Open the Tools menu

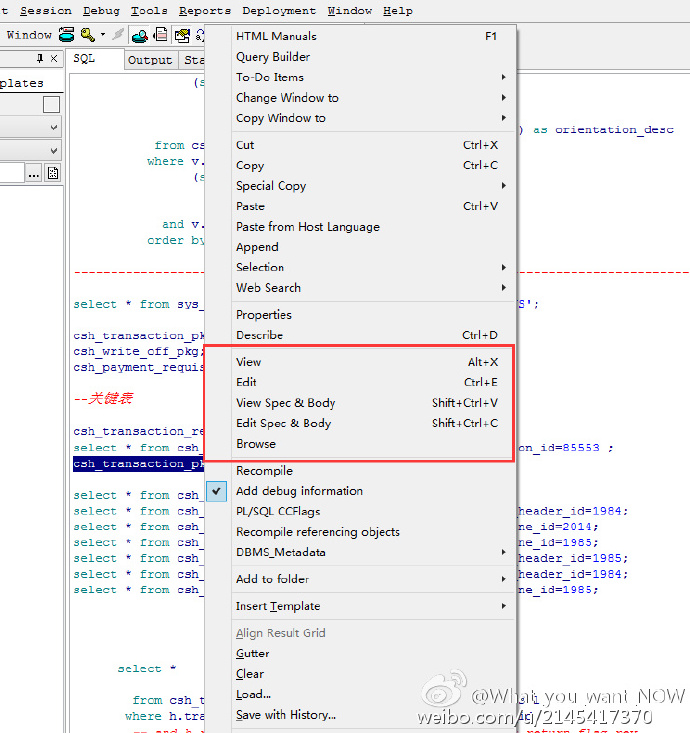tap(149, 11)
